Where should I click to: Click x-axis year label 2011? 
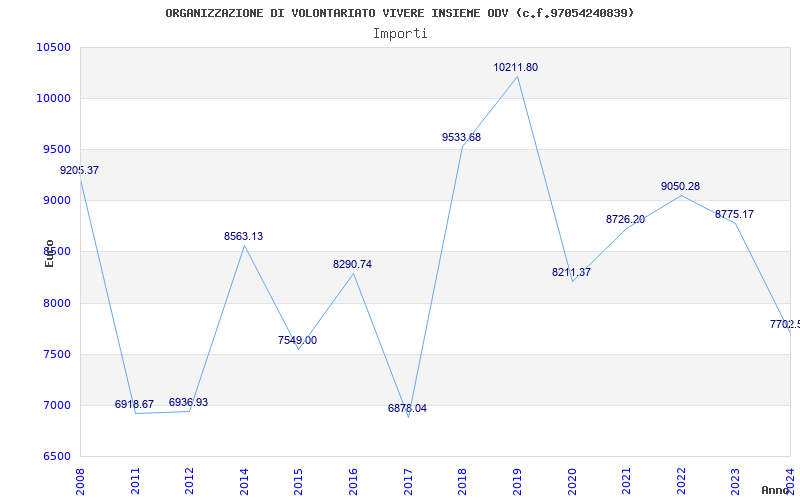click(135, 482)
